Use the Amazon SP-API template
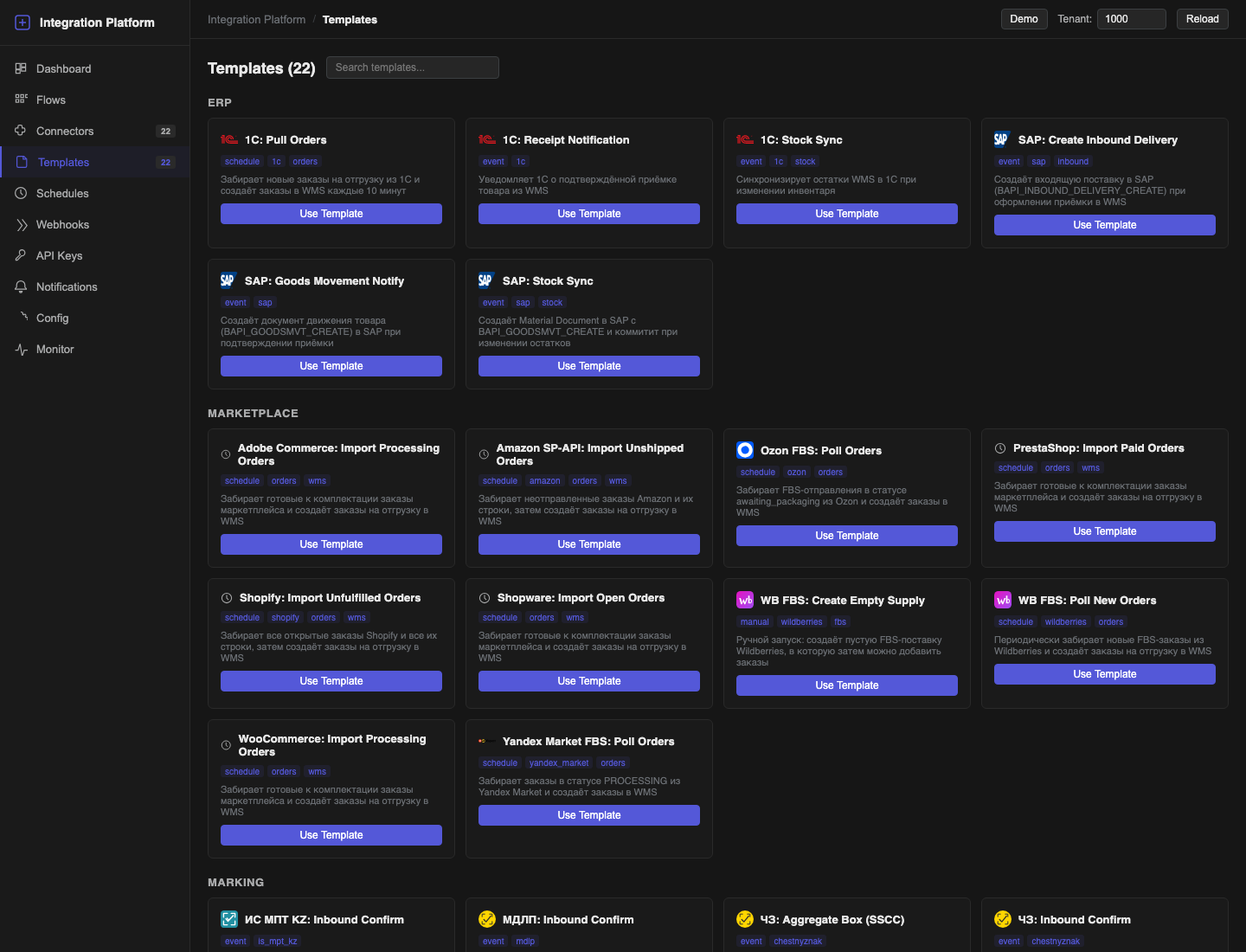 pos(589,544)
